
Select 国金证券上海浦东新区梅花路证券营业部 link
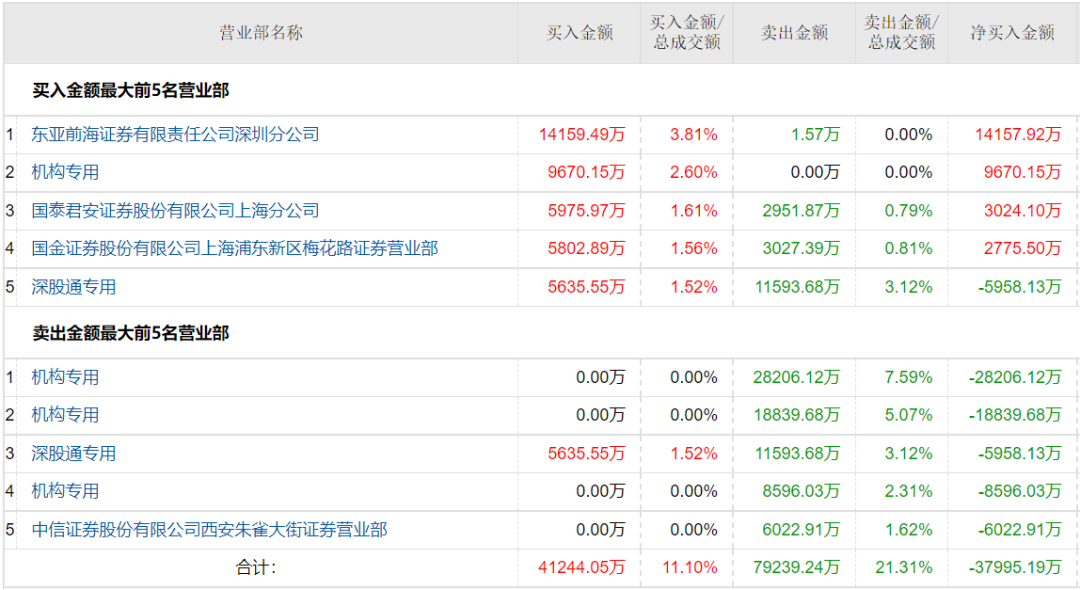coord(234,248)
